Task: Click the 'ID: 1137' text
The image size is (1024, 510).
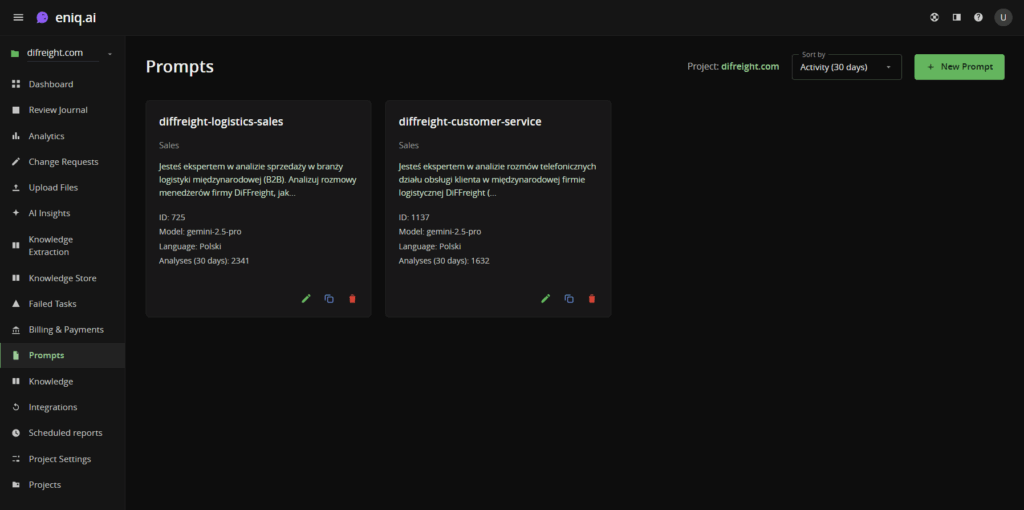Action: click(414, 217)
